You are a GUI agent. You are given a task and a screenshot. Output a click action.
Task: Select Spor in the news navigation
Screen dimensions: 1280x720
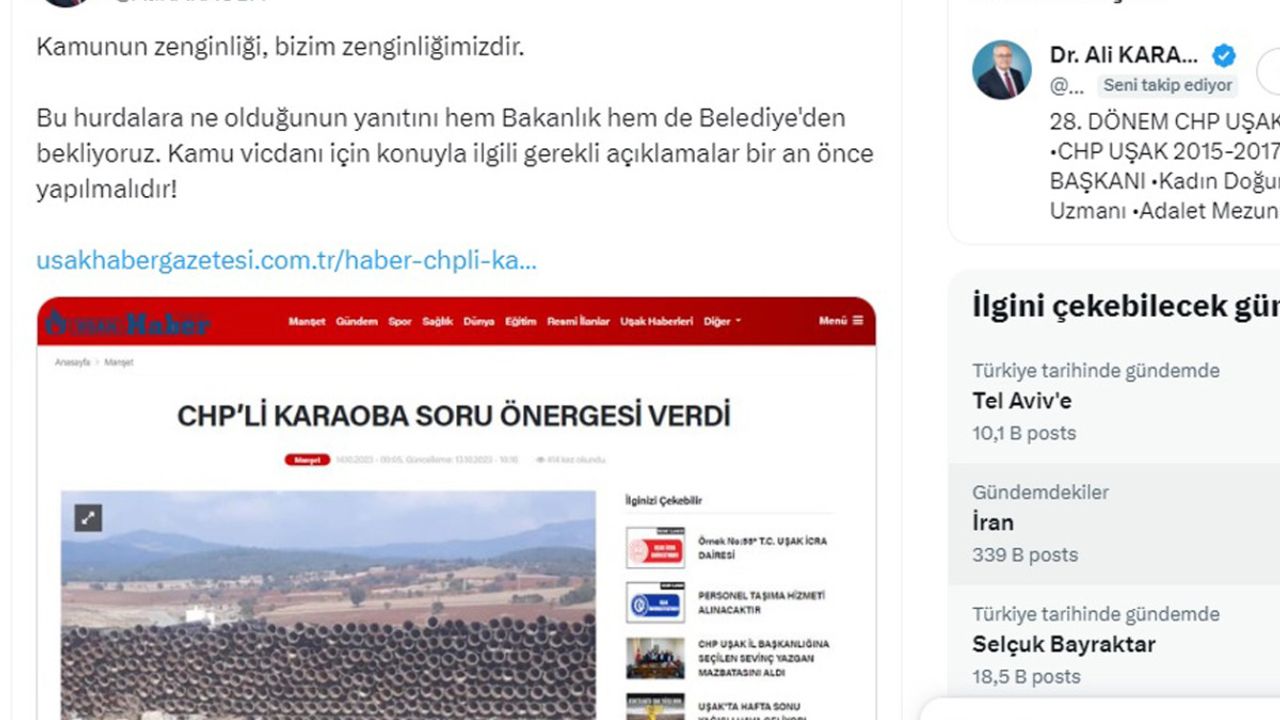coord(400,322)
